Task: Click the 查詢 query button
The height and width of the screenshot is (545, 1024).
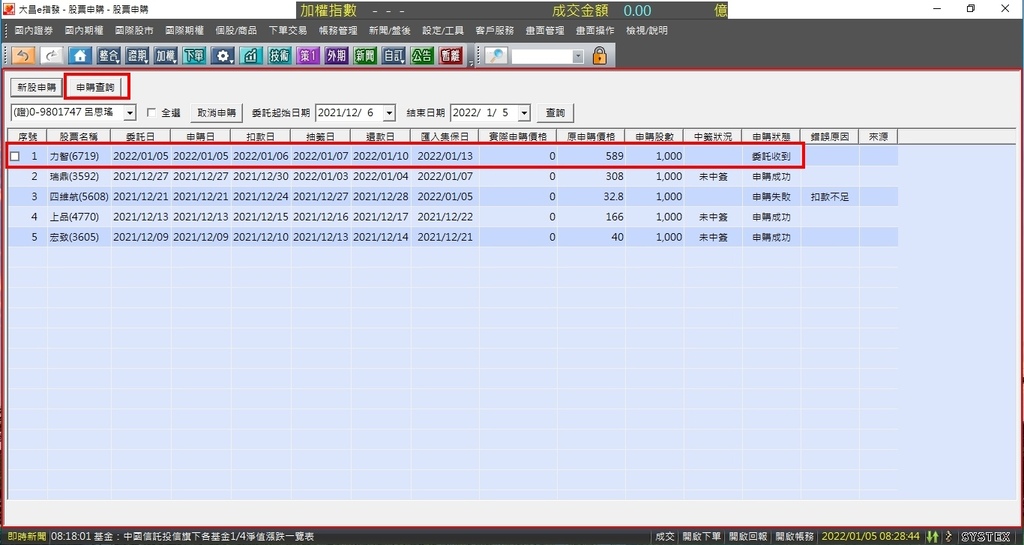Action: 556,113
